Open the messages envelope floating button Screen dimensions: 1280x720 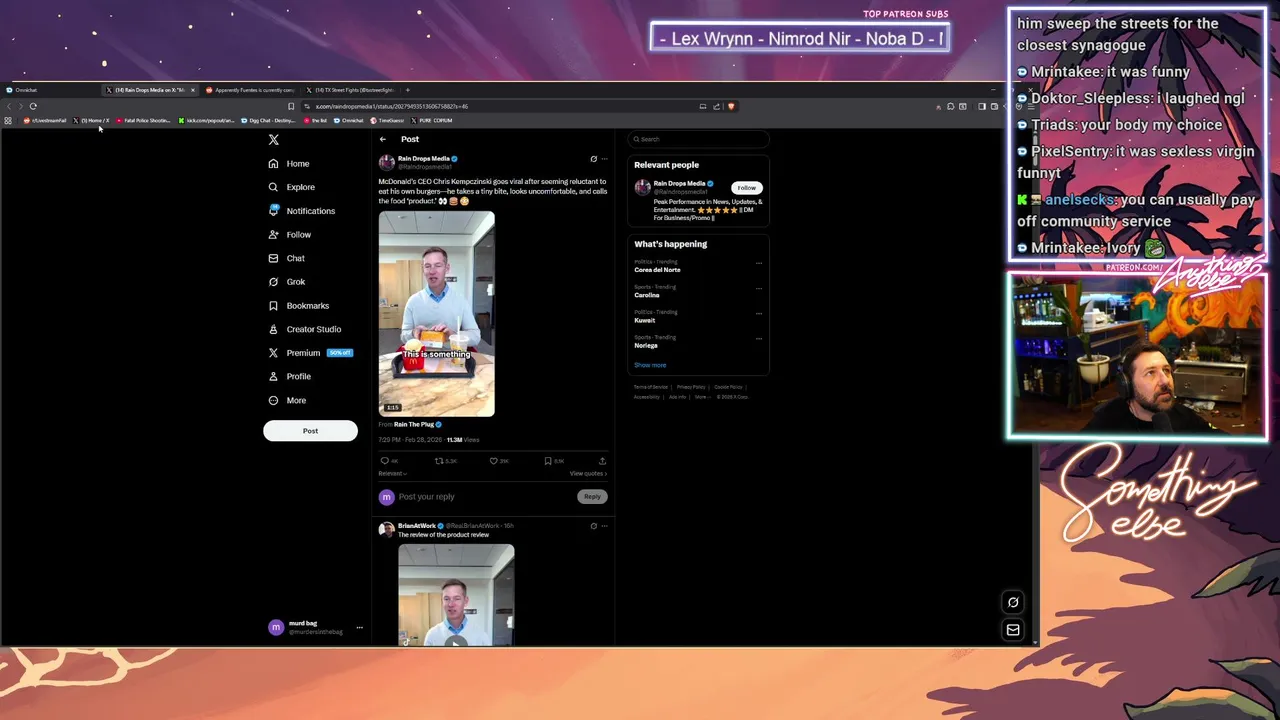pyautogui.click(x=1013, y=630)
